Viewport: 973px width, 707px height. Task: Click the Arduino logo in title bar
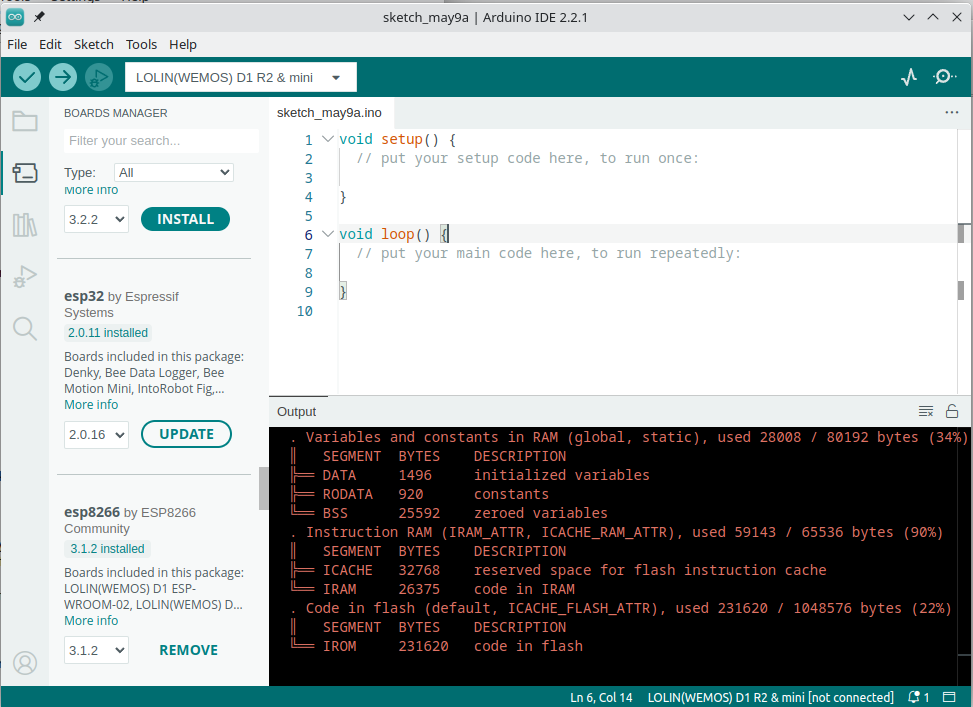(x=15, y=17)
